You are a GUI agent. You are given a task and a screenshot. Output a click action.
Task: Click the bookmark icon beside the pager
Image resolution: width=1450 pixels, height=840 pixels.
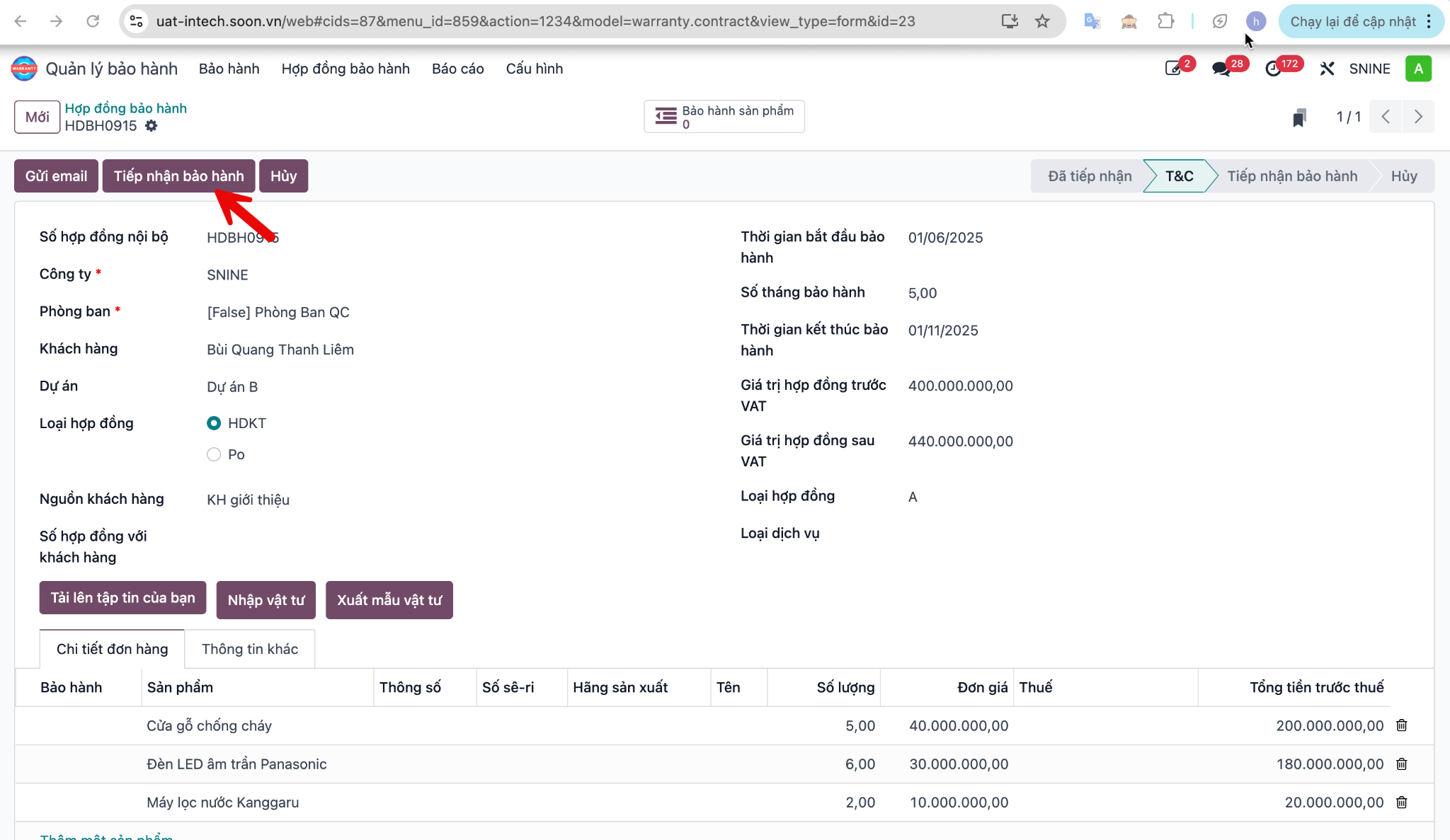coord(1299,117)
